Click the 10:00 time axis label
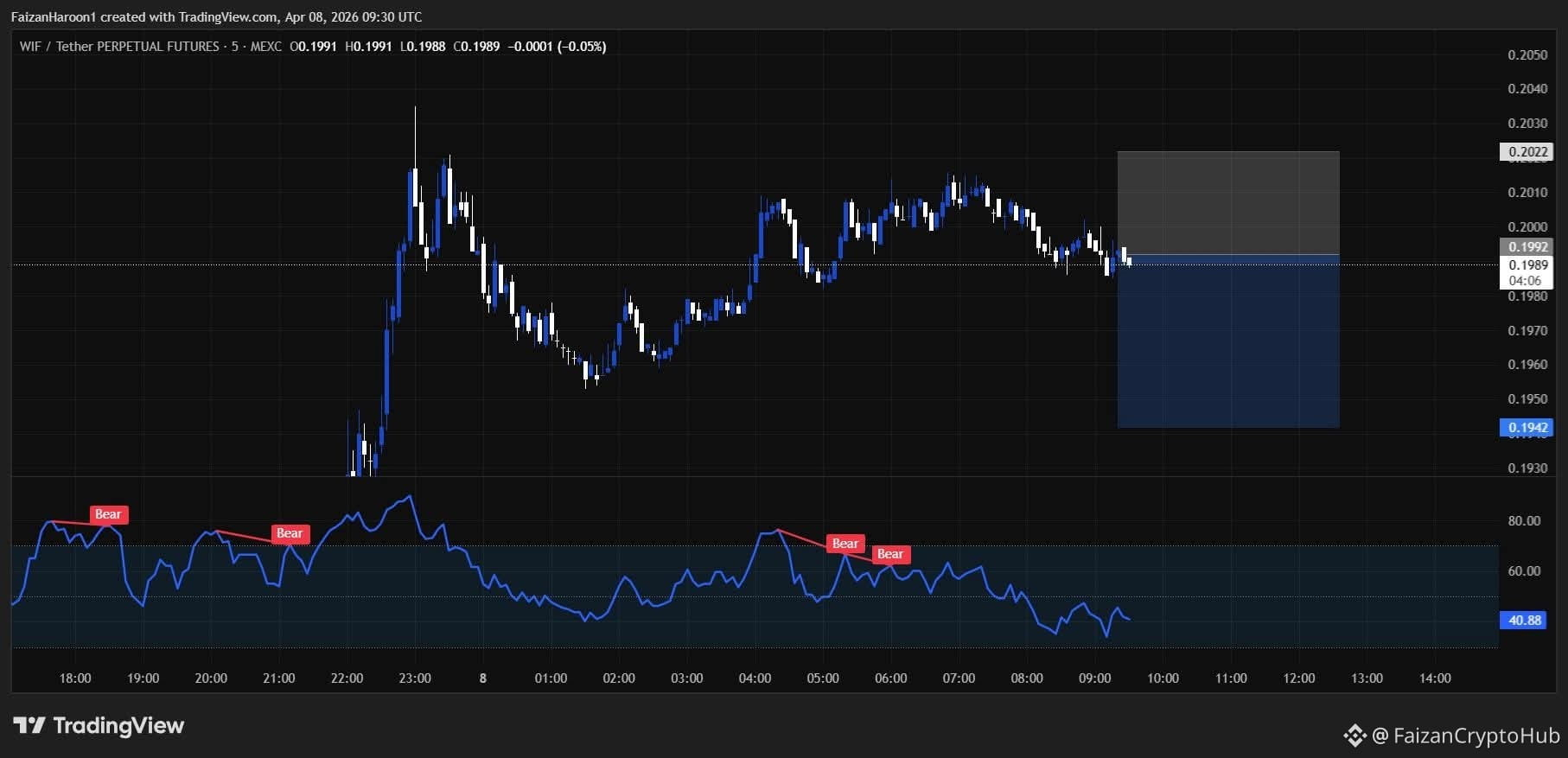The height and width of the screenshot is (758, 1568). coord(1163,678)
